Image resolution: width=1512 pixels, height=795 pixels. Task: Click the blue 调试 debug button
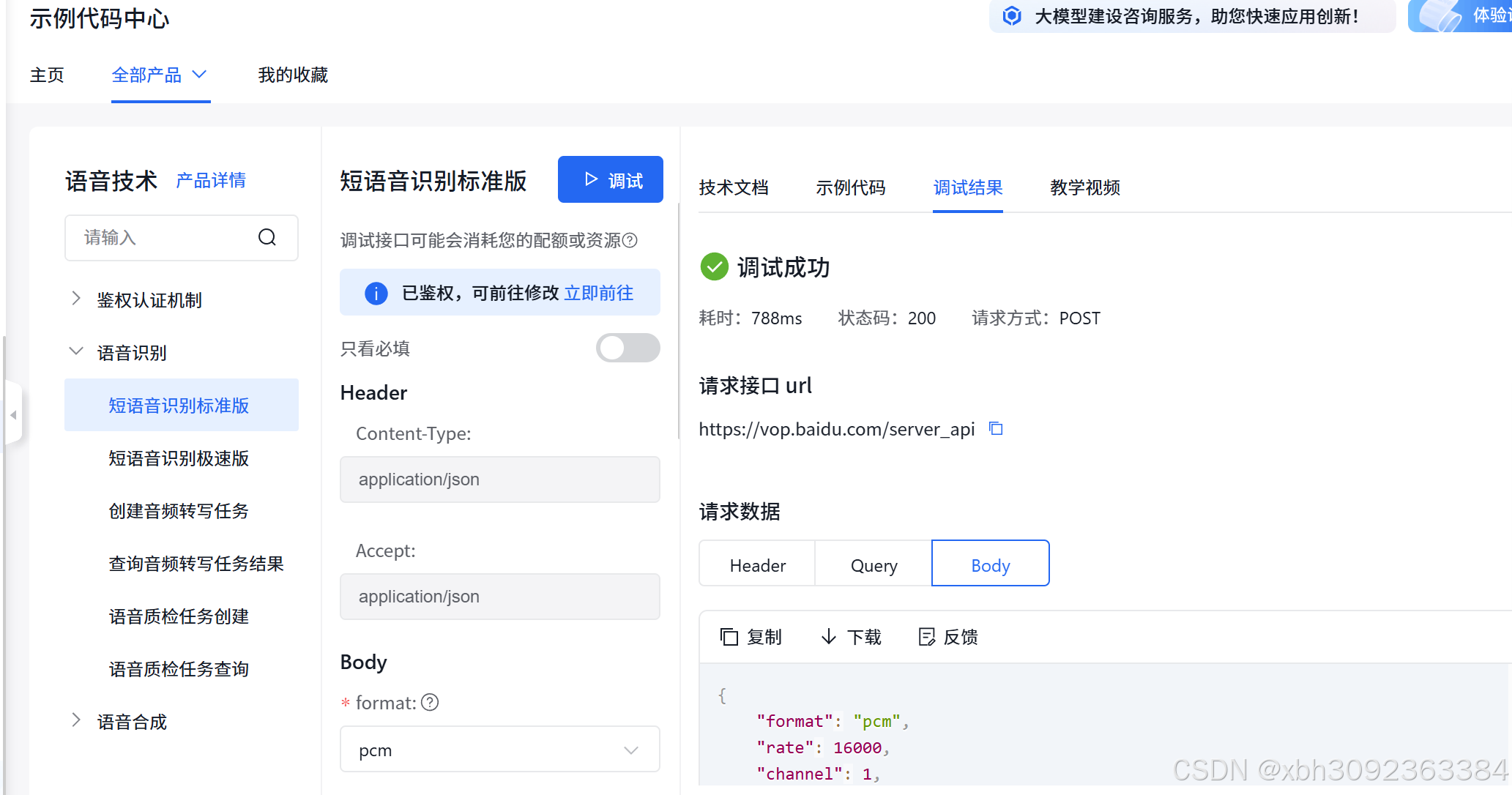point(610,180)
